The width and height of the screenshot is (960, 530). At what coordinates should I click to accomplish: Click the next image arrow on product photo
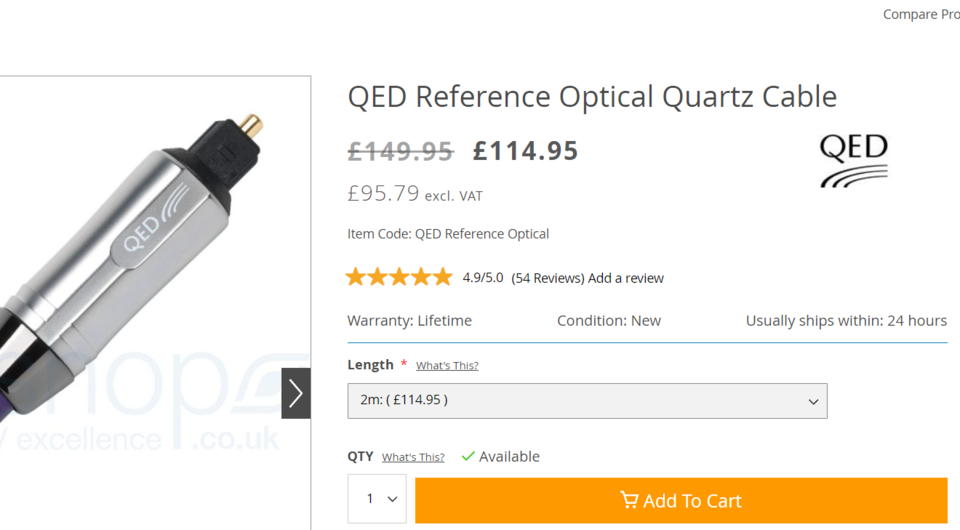click(x=296, y=394)
